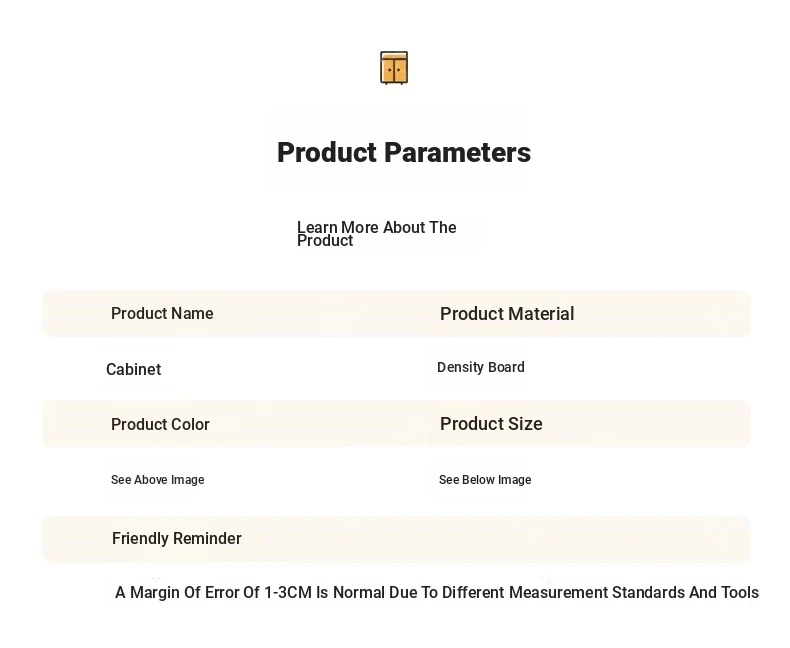Click the word Product under Learn More

point(325,241)
